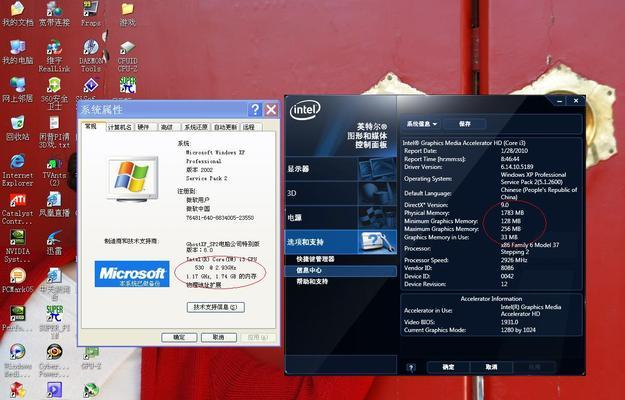Viewport: 625px width, 400px height.
Task: Open the 自动更新 tab
Action: (226, 127)
